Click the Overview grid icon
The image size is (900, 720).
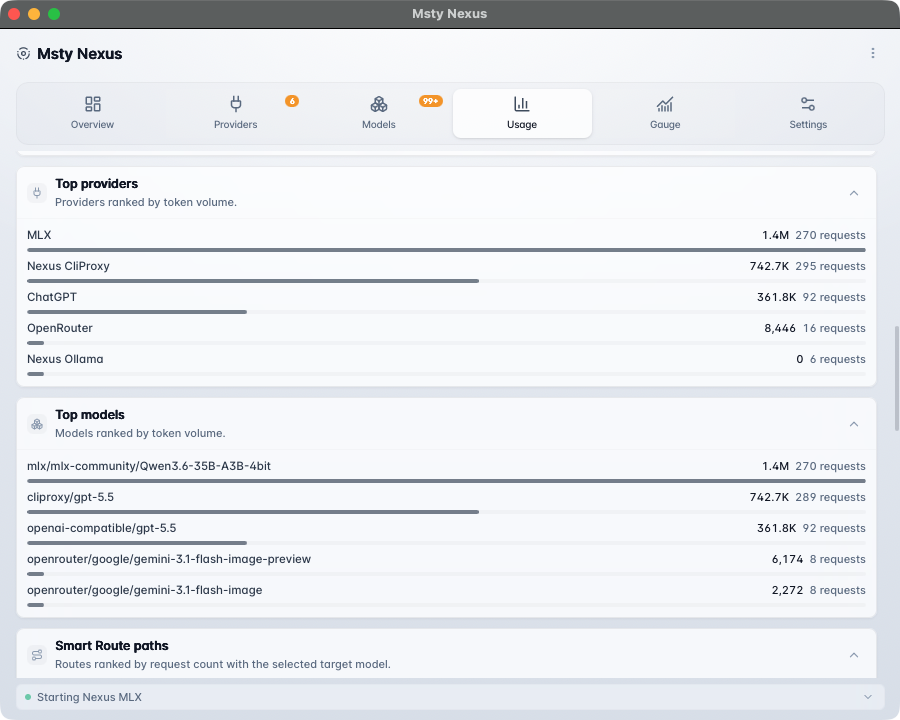[92, 104]
